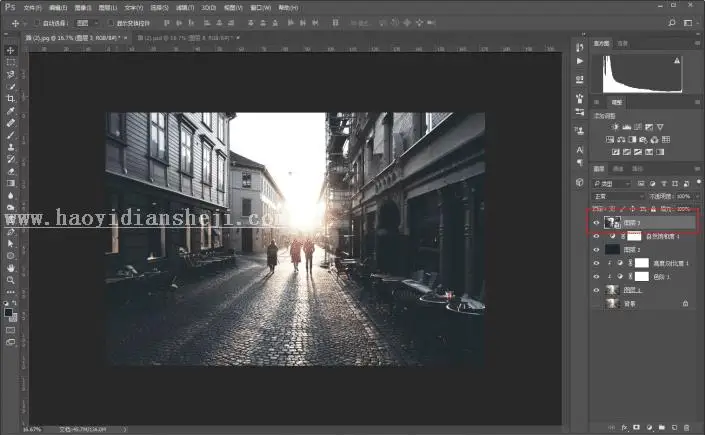Viewport: 705px width, 435px height.
Task: Add an Exposure adjustment from panel
Action: coord(649,127)
